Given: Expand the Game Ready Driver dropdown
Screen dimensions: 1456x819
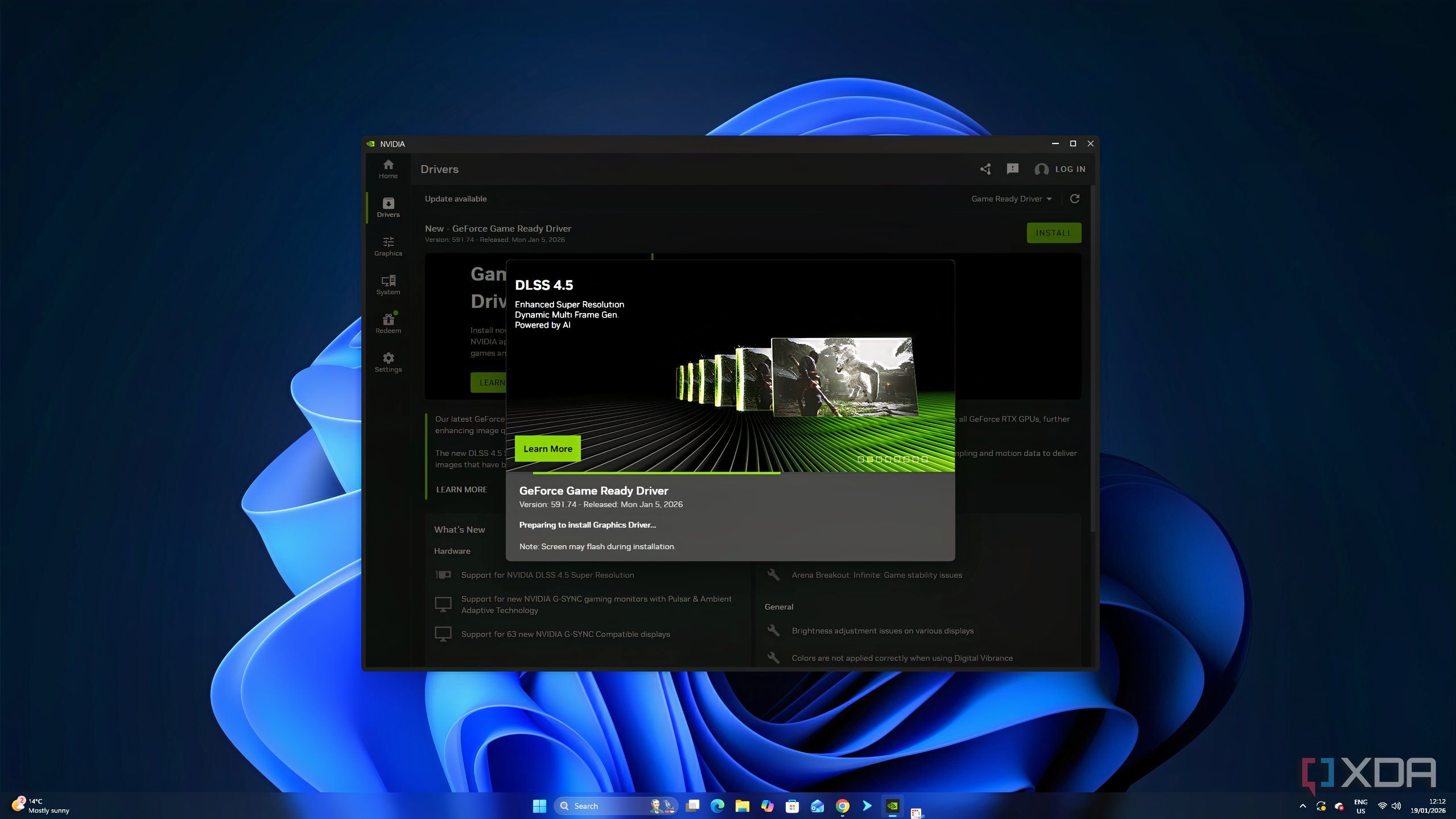Looking at the screenshot, I should [x=1011, y=199].
